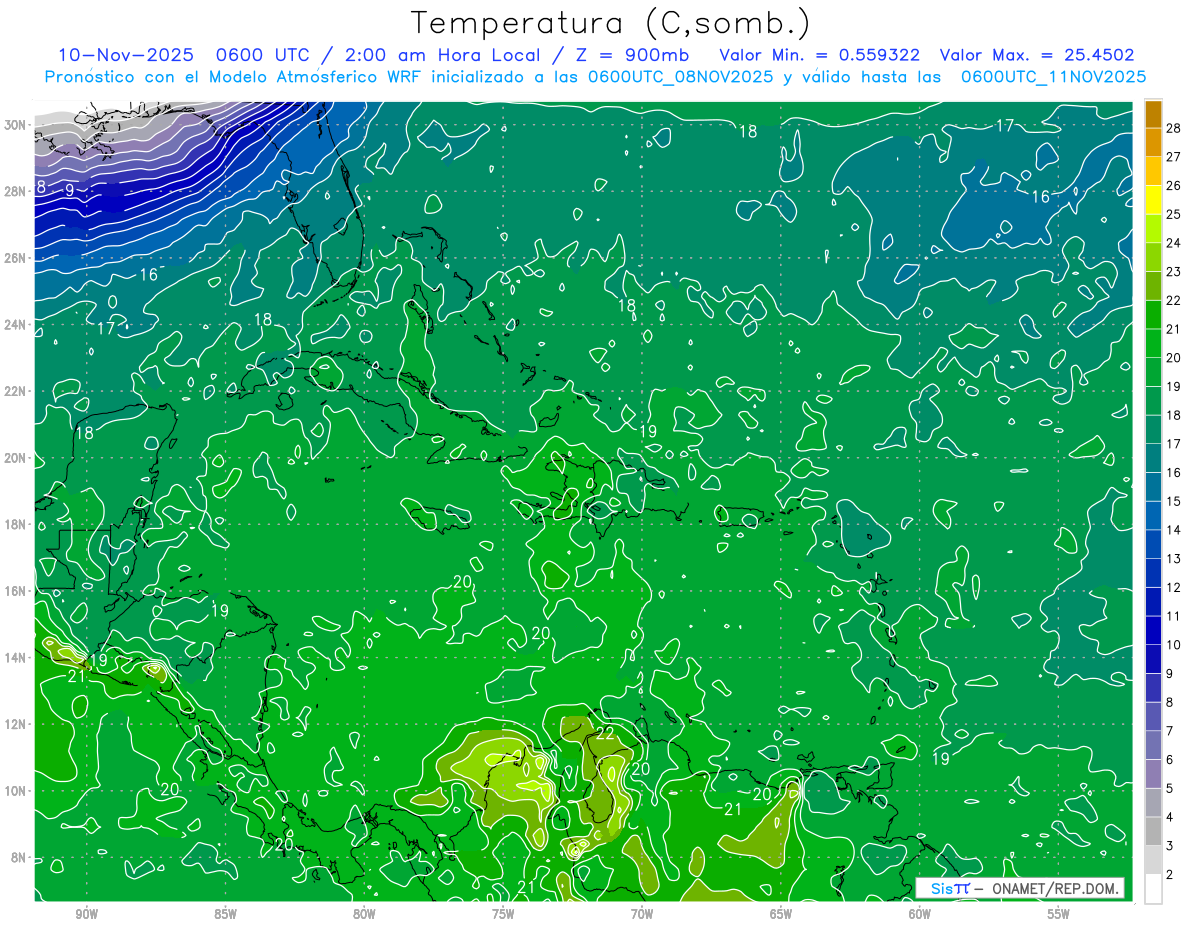Click the "0600UTC_08NOV2025" initialization time

point(680,77)
